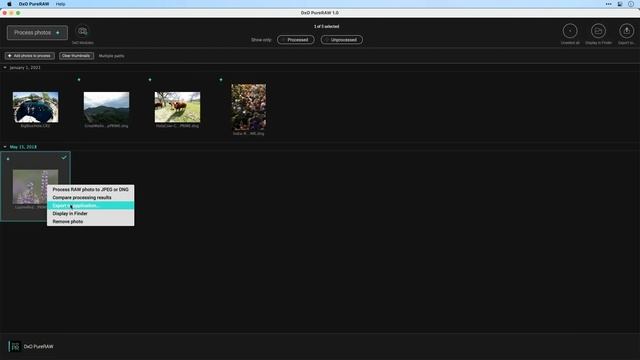Click the Export to toolbar icon

coord(627,31)
